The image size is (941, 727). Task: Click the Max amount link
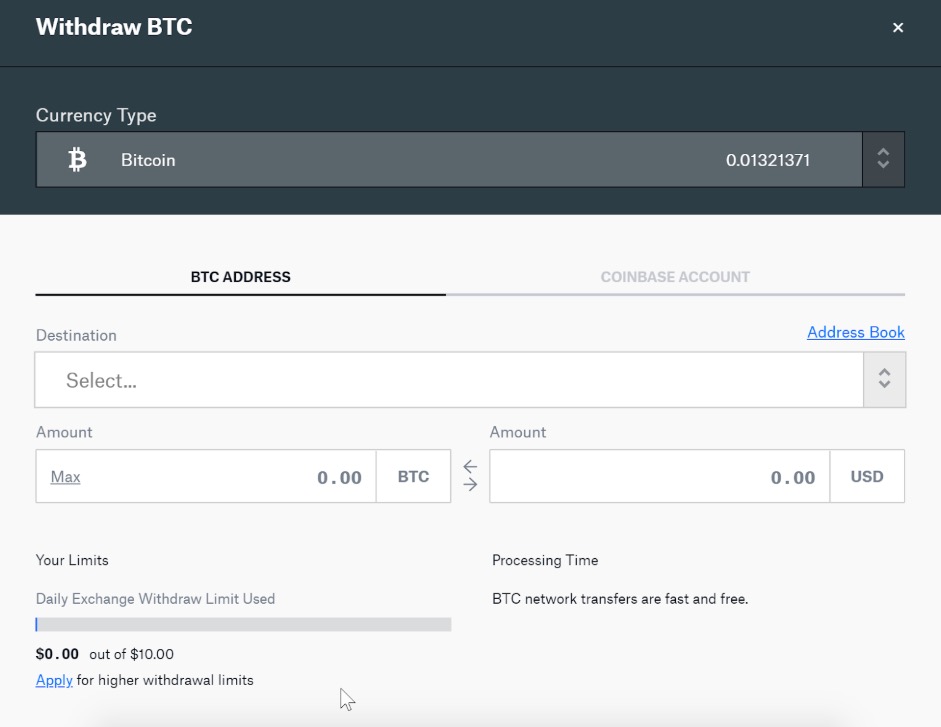pos(65,477)
